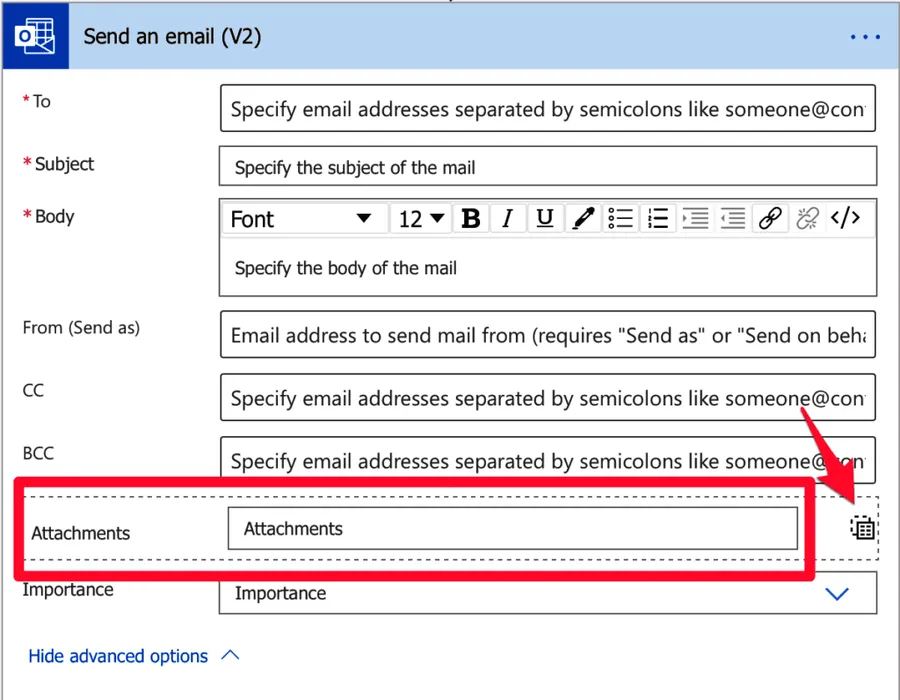Open the Font family dropdown
The image size is (900, 700).
click(302, 219)
